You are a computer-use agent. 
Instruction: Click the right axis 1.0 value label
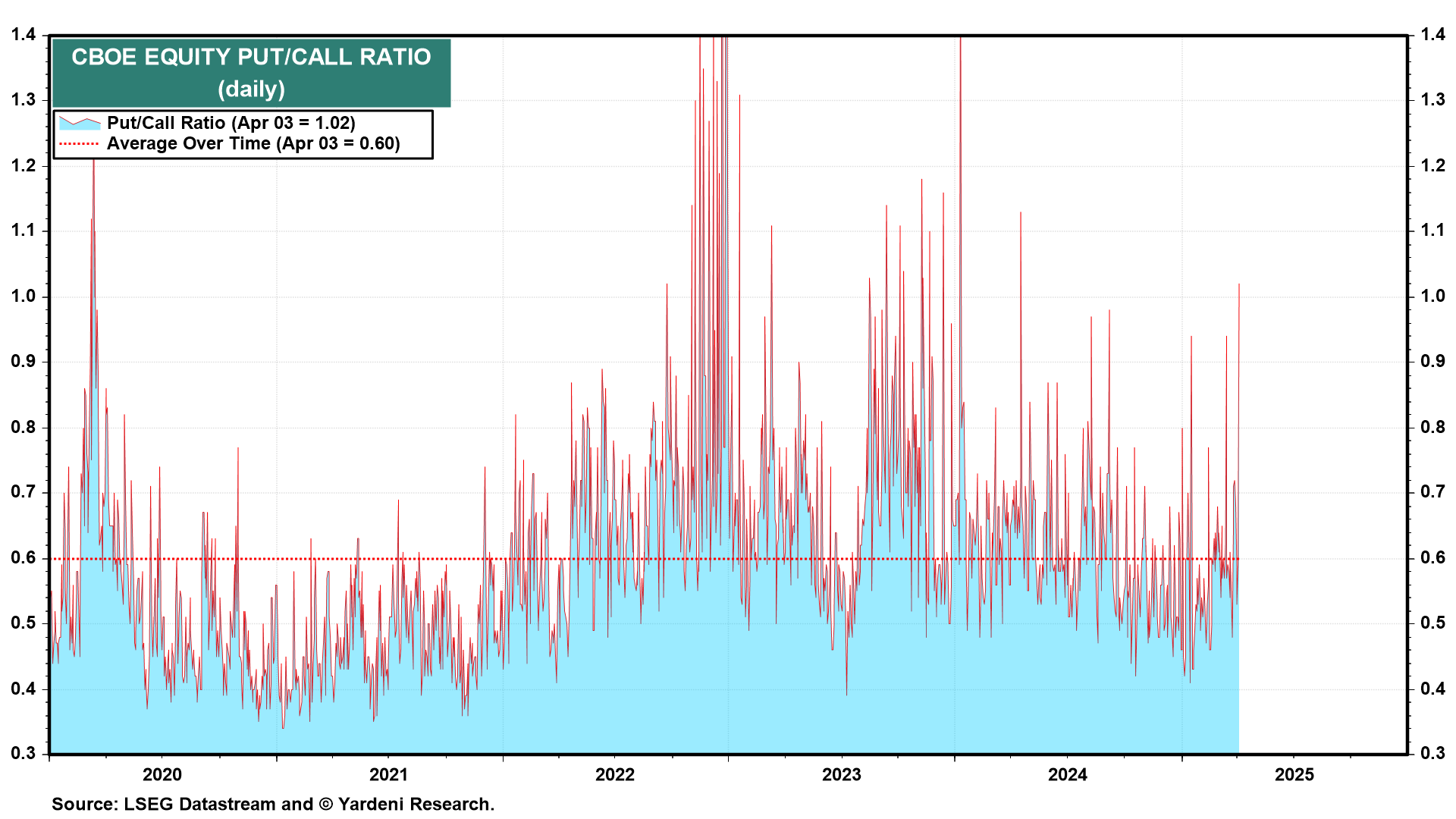pos(1432,296)
